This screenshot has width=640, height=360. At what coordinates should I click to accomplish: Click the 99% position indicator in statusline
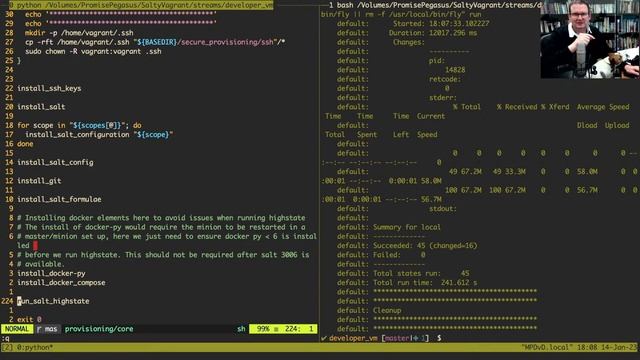[x=263, y=329]
